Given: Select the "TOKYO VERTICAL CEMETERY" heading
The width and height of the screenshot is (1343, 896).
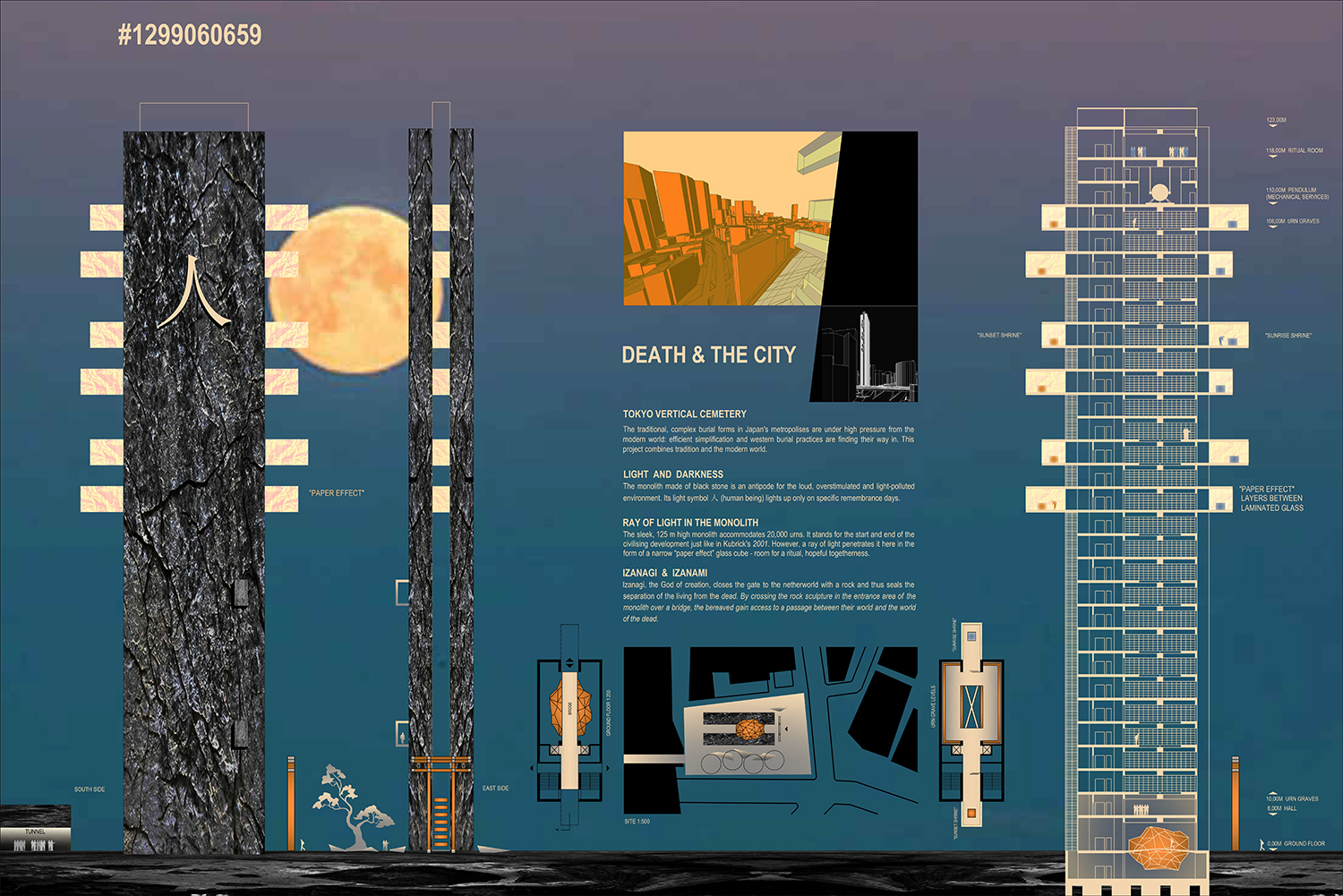Looking at the screenshot, I should (684, 414).
